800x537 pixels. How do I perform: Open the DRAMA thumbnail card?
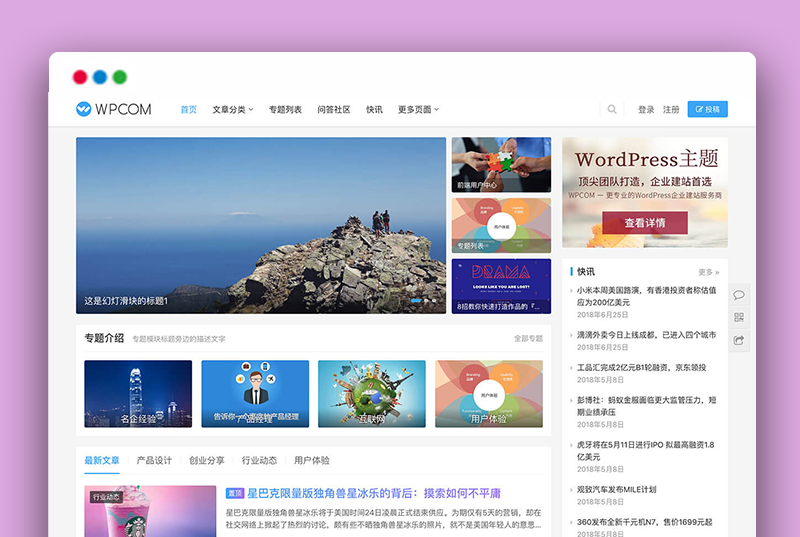click(x=501, y=286)
